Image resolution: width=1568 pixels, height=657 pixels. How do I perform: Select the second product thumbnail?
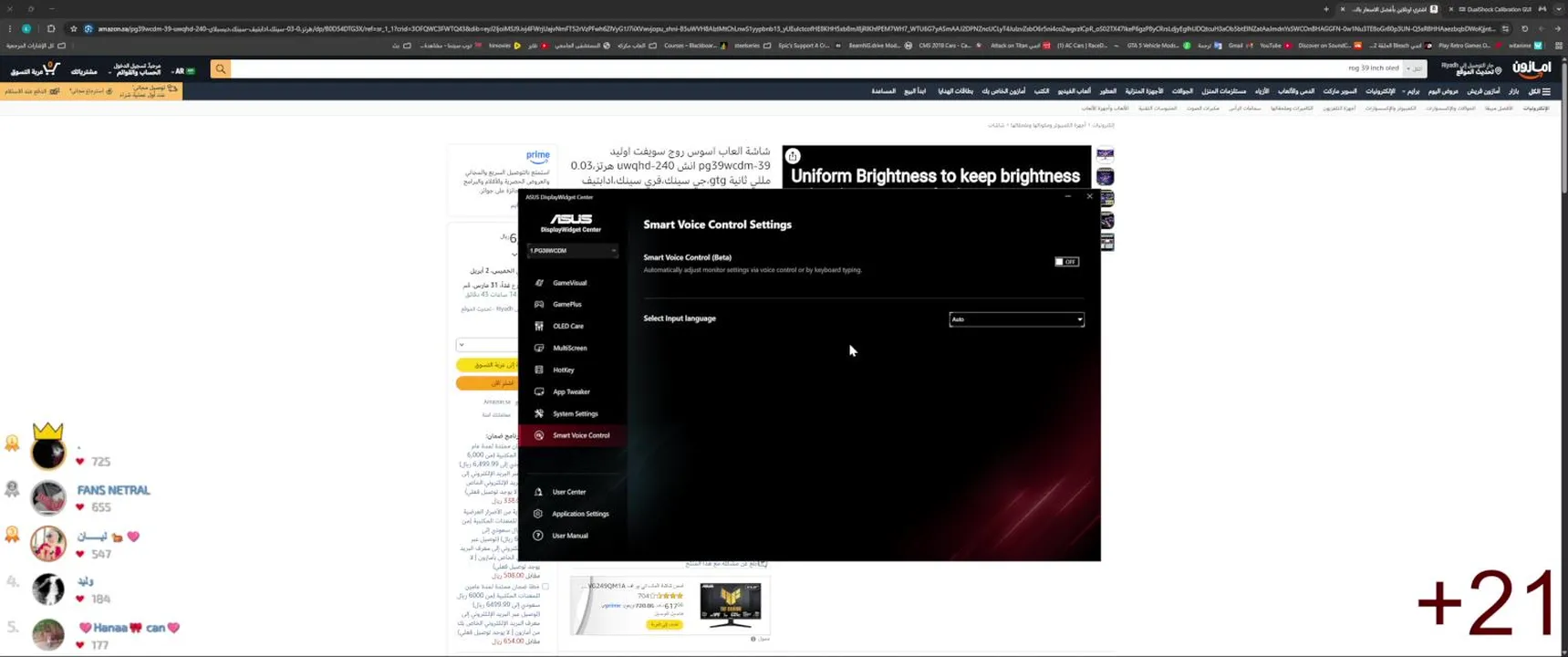click(1106, 177)
